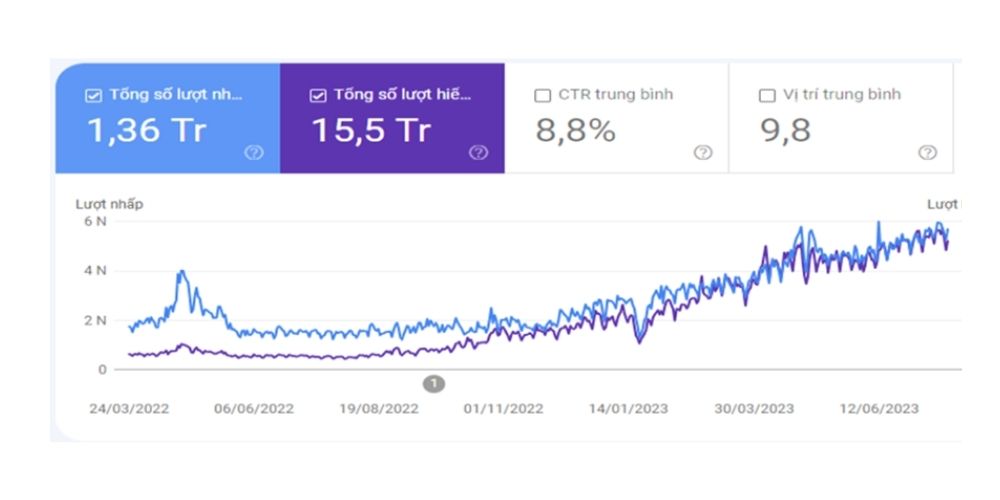The image size is (1000, 500).
Task: Uncheck the Tổng số lượt hiển thị checkbox
Action: pos(318,96)
